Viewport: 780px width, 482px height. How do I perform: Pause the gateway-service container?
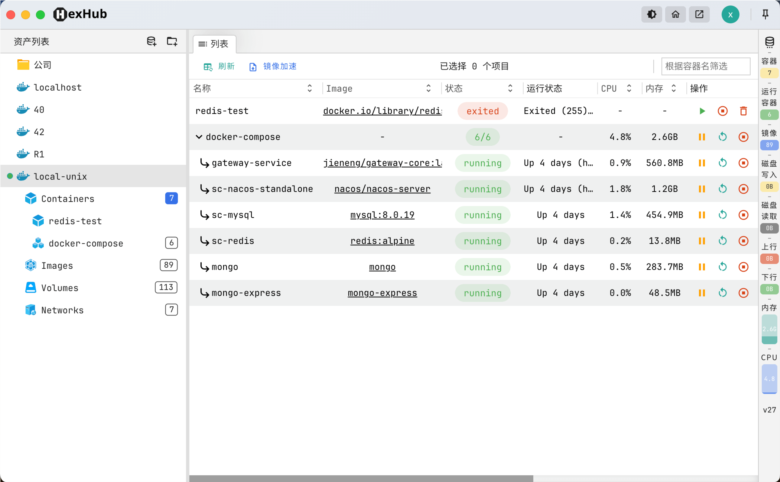coord(702,163)
